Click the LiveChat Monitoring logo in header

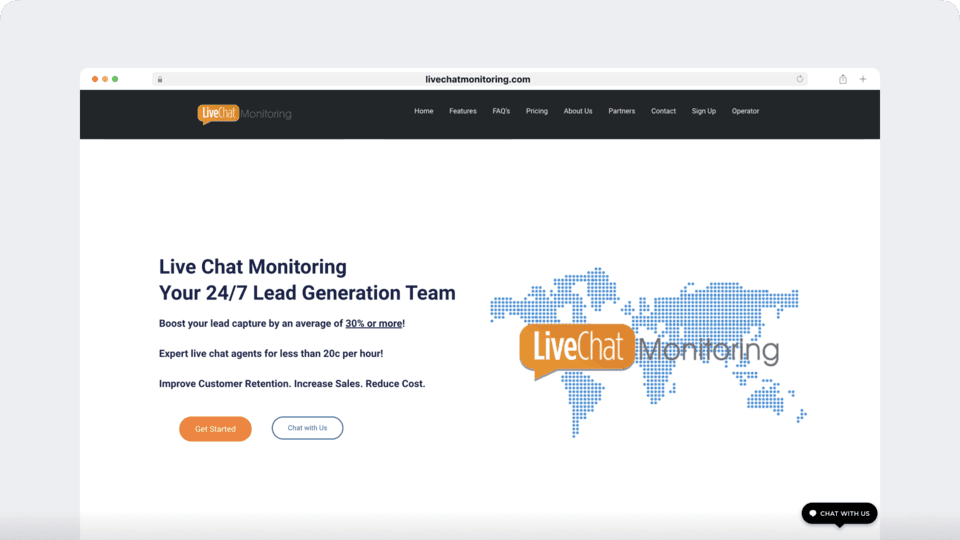(244, 114)
